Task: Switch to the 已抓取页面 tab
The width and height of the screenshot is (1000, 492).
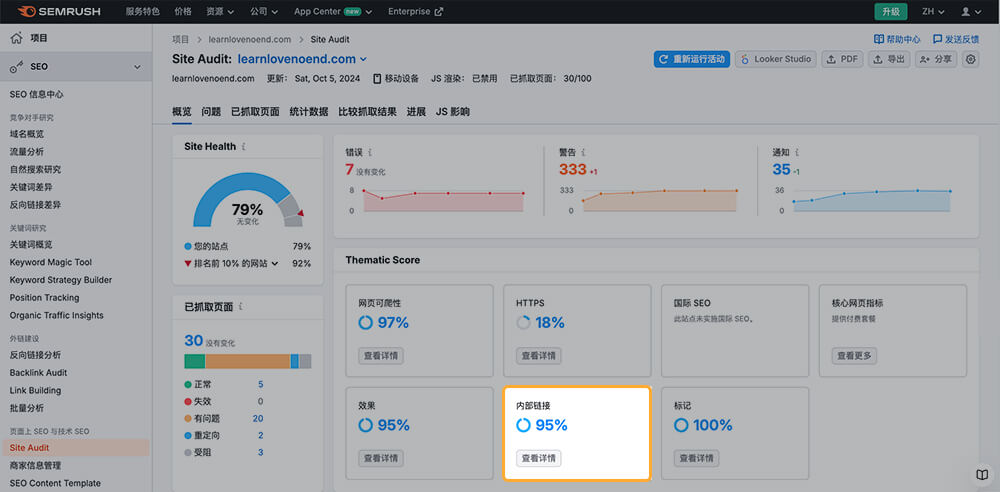Action: 255,112
